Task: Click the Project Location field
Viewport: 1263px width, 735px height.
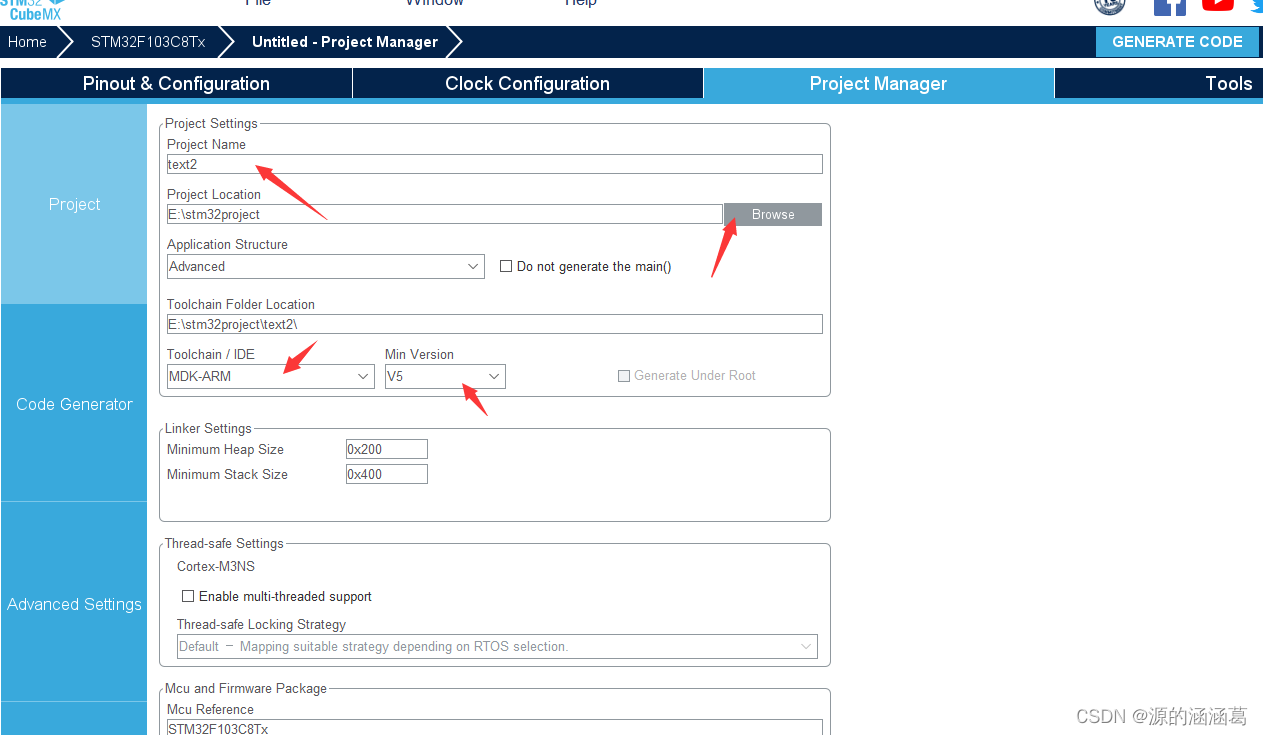Action: 445,214
